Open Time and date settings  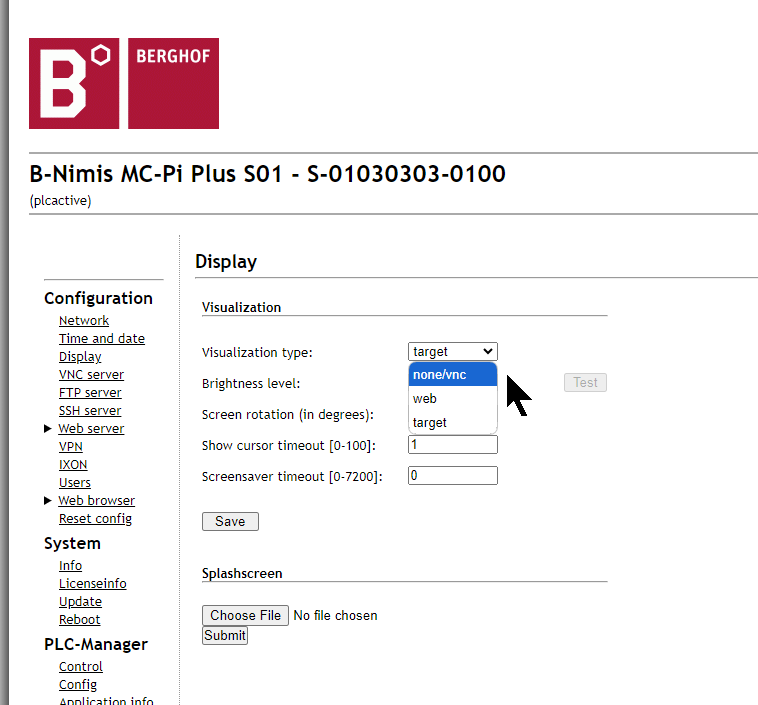click(102, 338)
